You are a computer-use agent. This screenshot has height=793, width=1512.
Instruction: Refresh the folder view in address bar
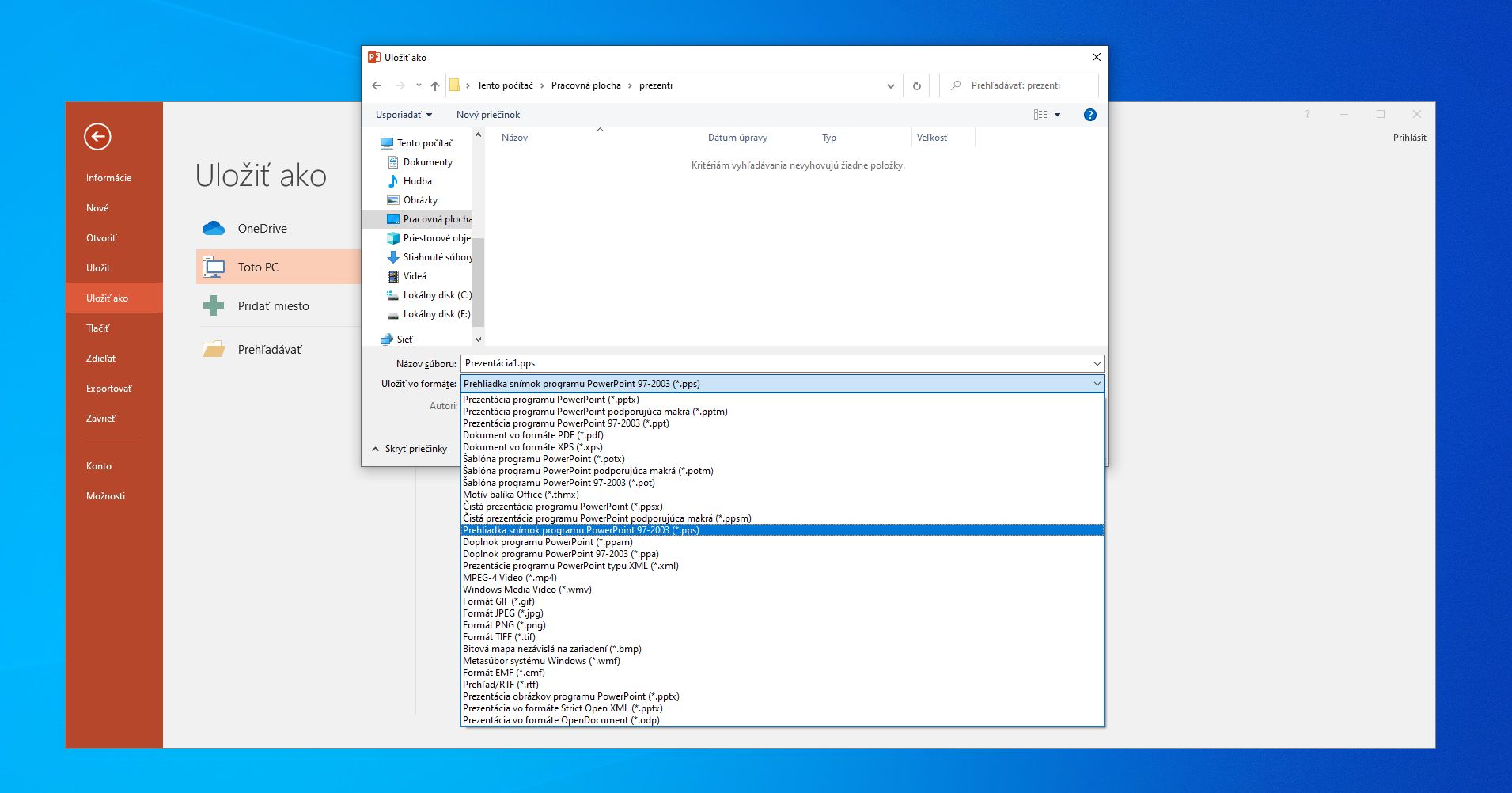[x=917, y=85]
